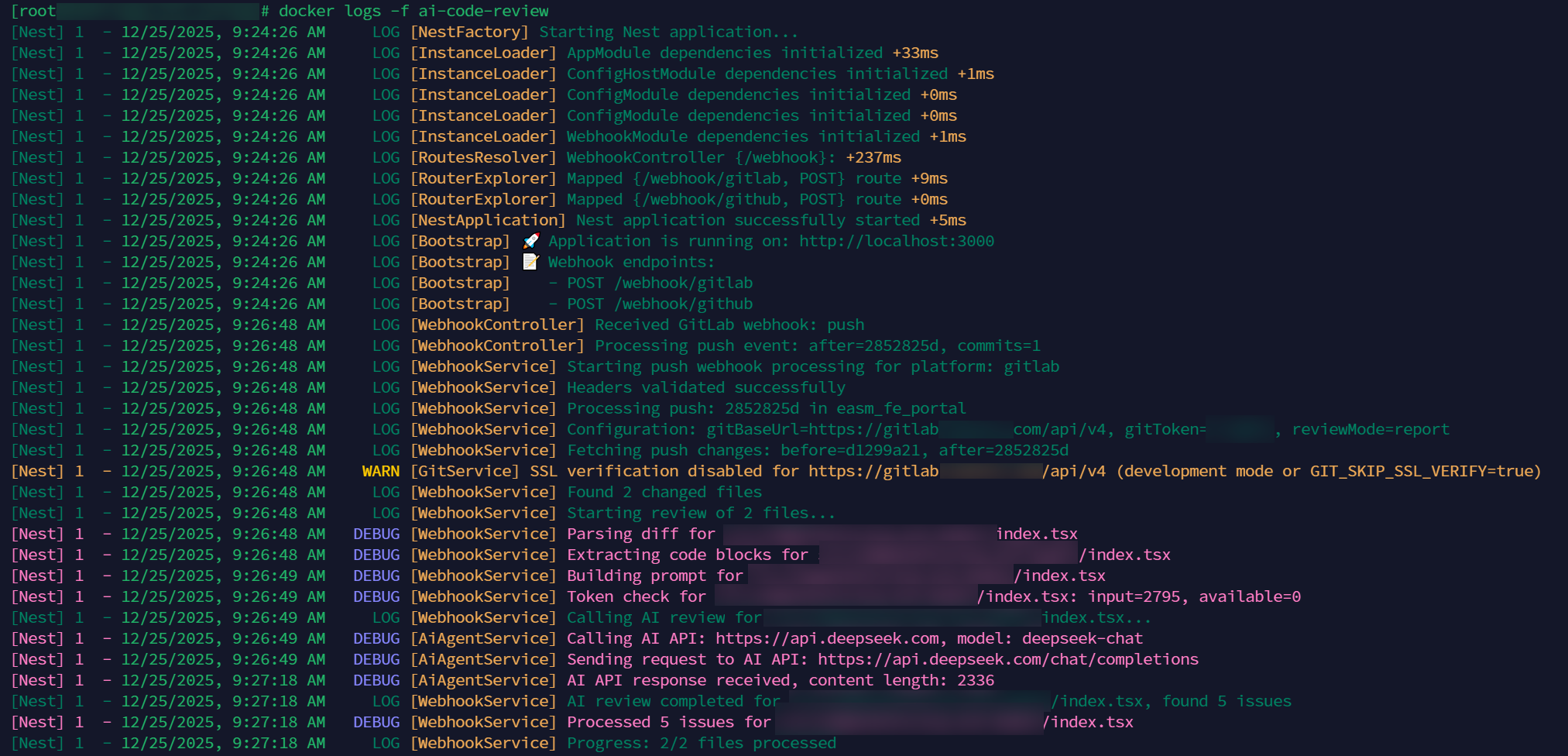Click 'found 5 issues' text

click(x=1227, y=701)
